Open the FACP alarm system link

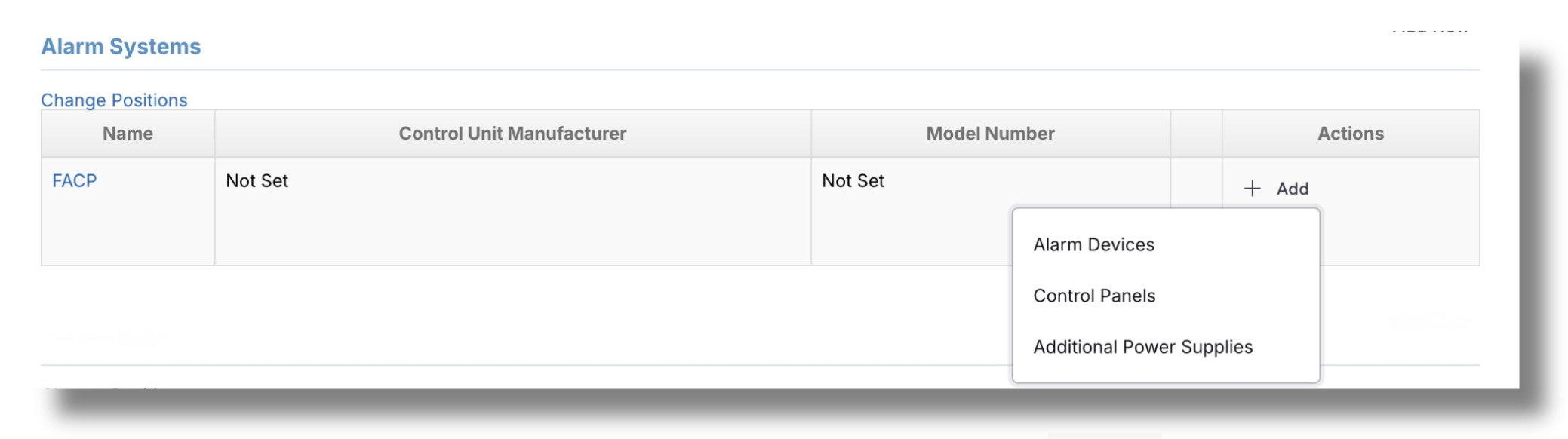pos(75,181)
